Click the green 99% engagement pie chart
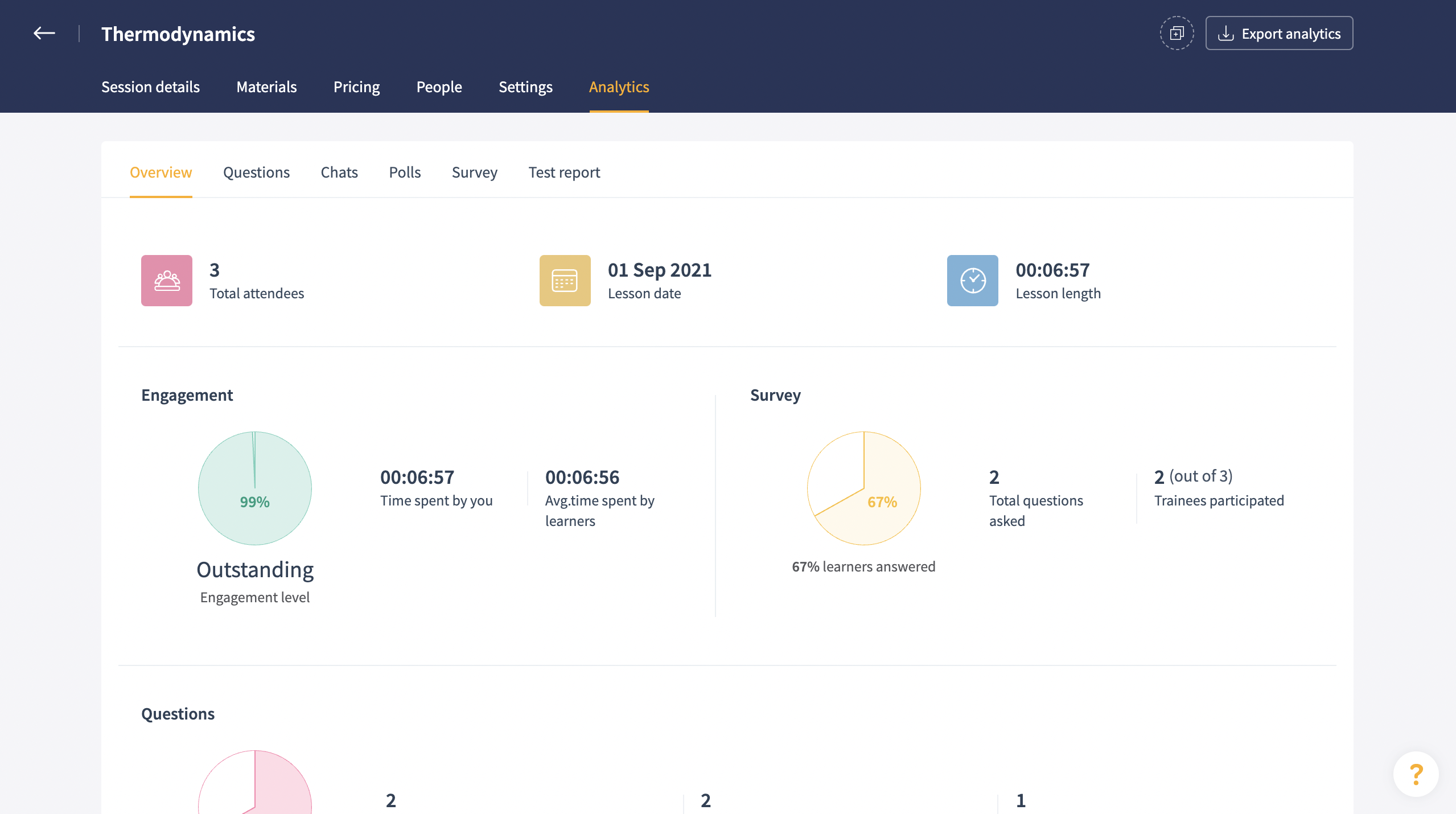Image resolution: width=1456 pixels, height=814 pixels. point(255,488)
